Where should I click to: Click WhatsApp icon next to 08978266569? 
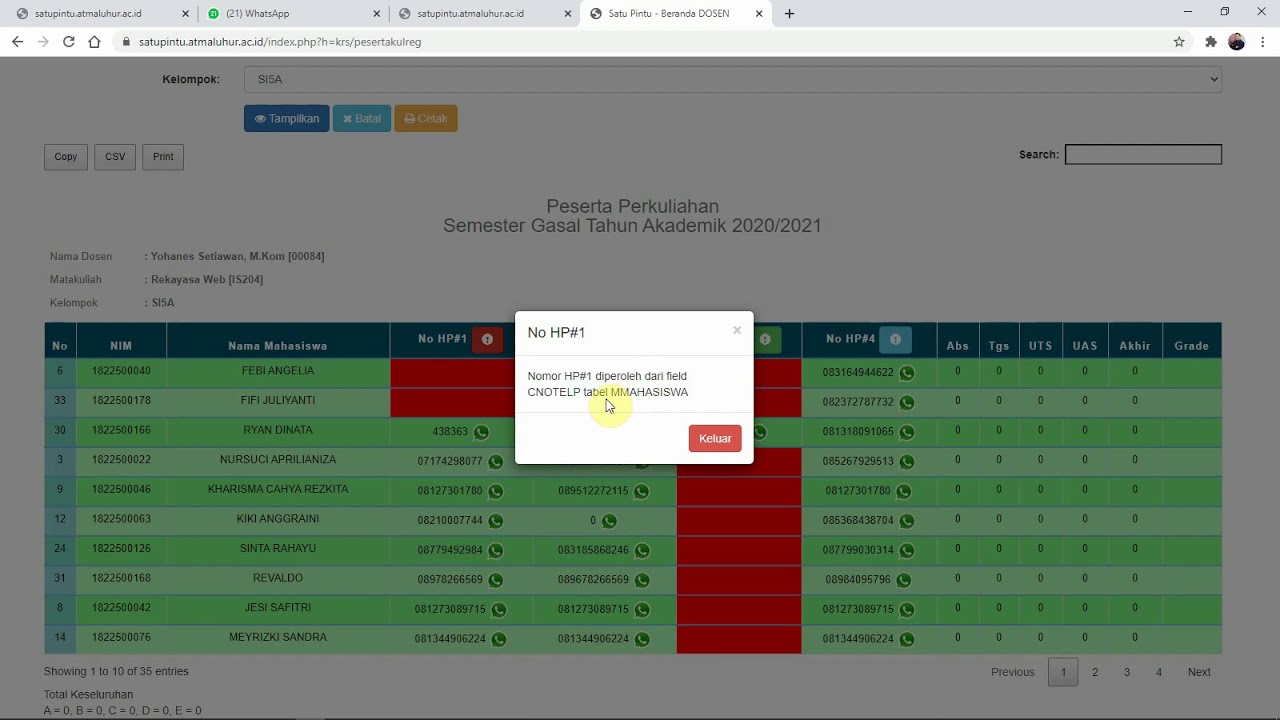(x=495, y=580)
